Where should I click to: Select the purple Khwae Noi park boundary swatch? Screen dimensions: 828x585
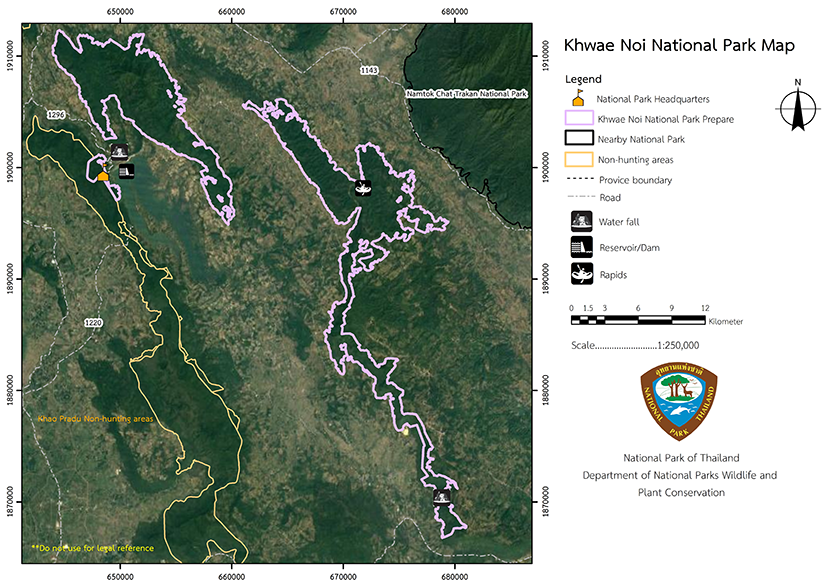click(578, 119)
